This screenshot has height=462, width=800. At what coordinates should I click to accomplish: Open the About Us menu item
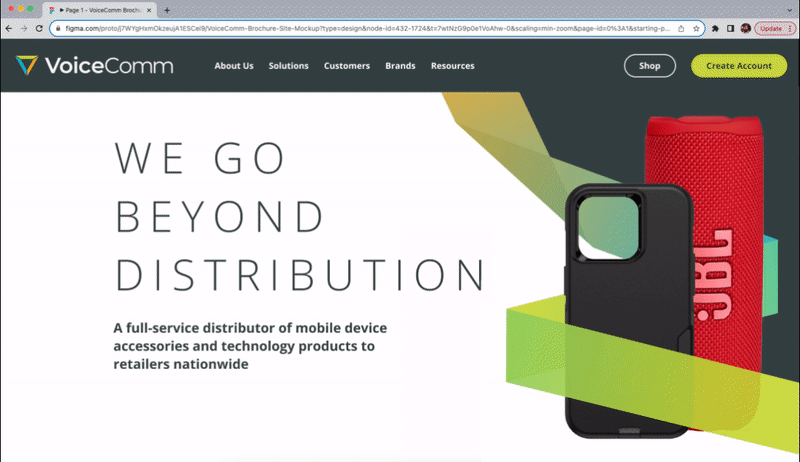click(x=234, y=66)
